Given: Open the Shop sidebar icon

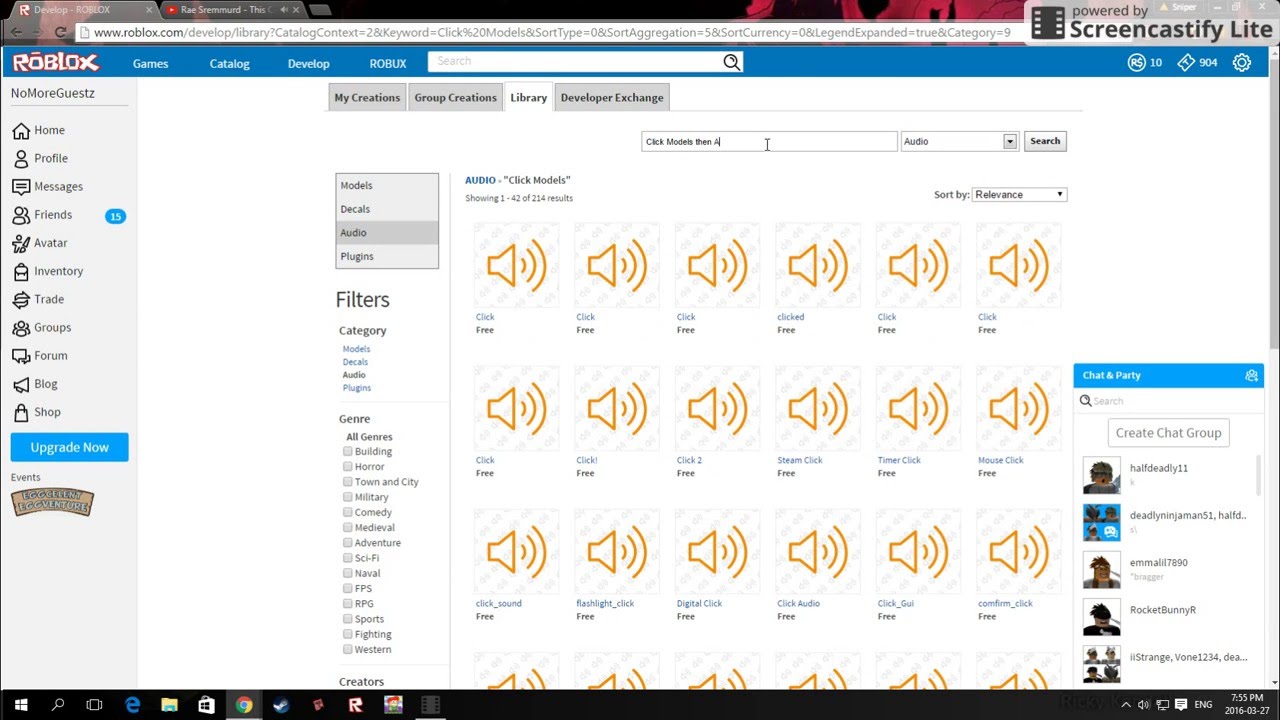Looking at the screenshot, I should [x=21, y=412].
